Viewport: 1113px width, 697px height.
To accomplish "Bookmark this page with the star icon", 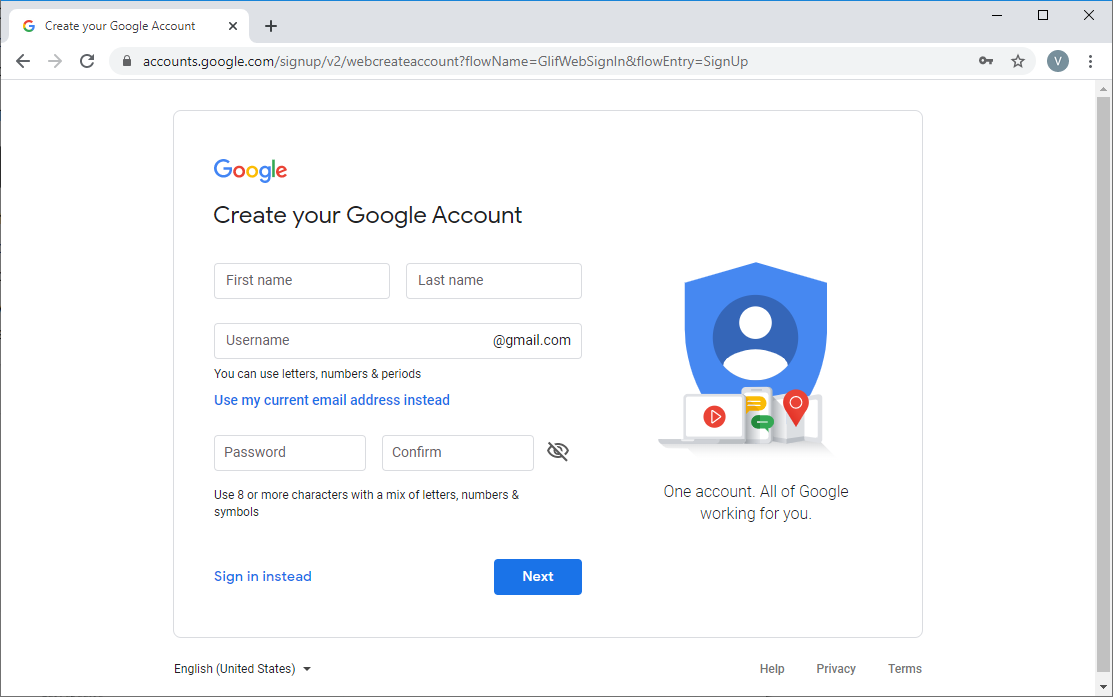I will pyautogui.click(x=1018, y=61).
